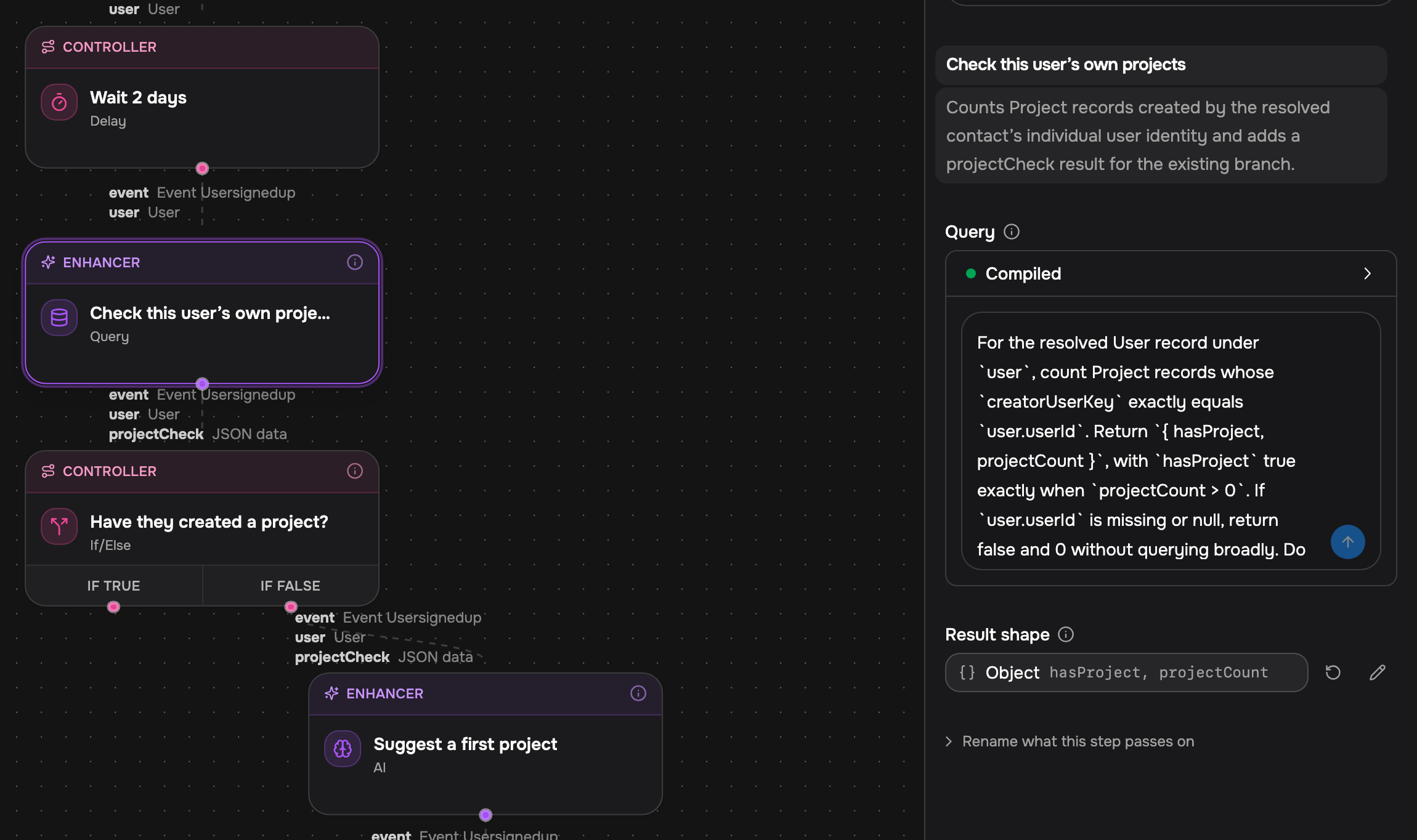
Task: Select the IF TRUE branch
Action: (114, 586)
